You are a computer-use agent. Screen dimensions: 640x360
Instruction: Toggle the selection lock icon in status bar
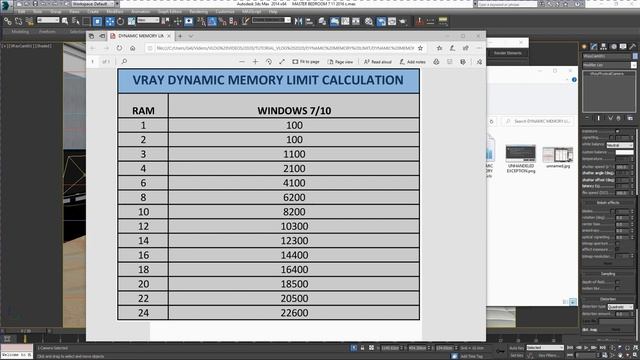[x=362, y=348]
